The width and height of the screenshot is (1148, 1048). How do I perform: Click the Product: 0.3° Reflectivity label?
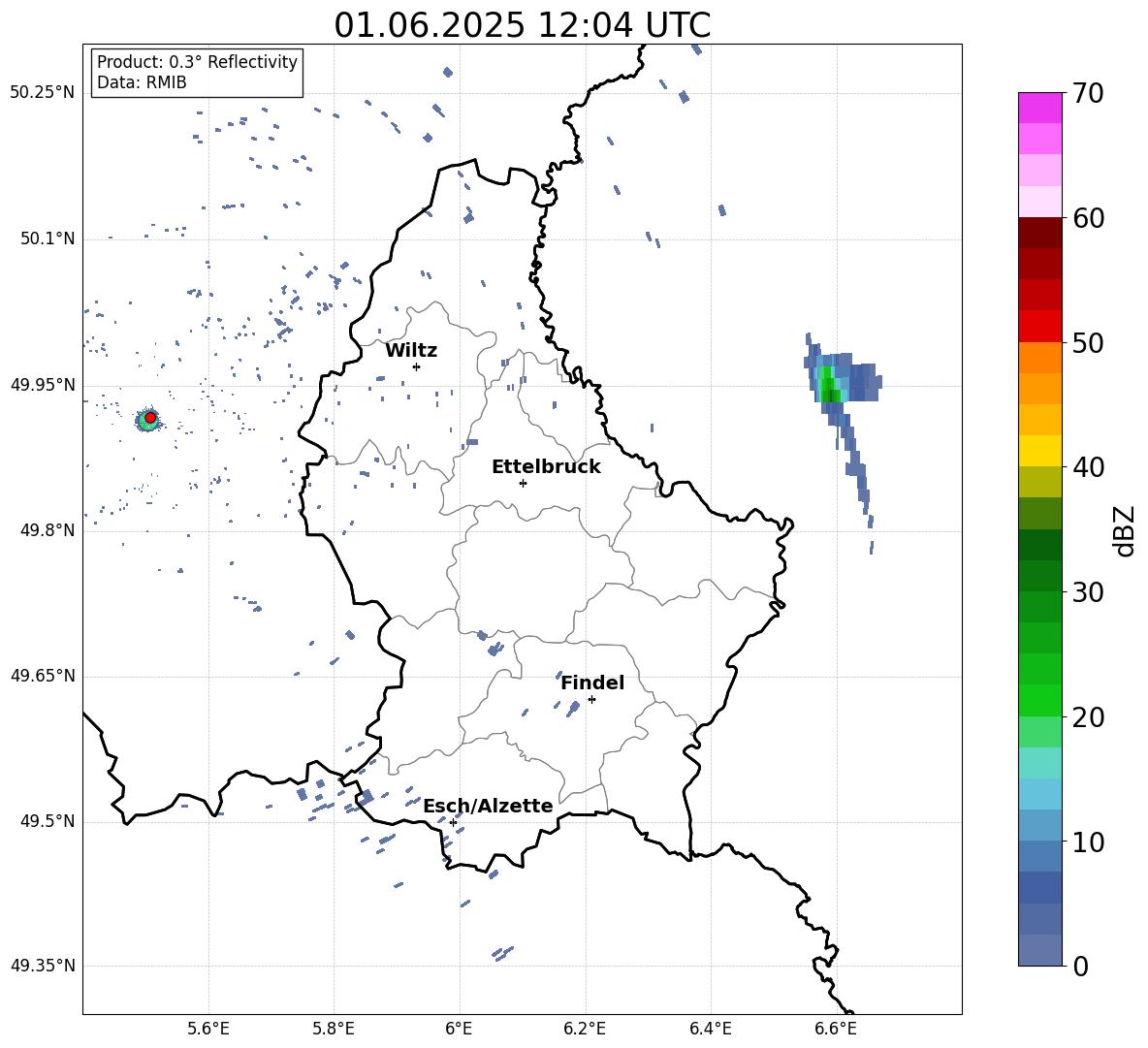pyautogui.click(x=197, y=61)
